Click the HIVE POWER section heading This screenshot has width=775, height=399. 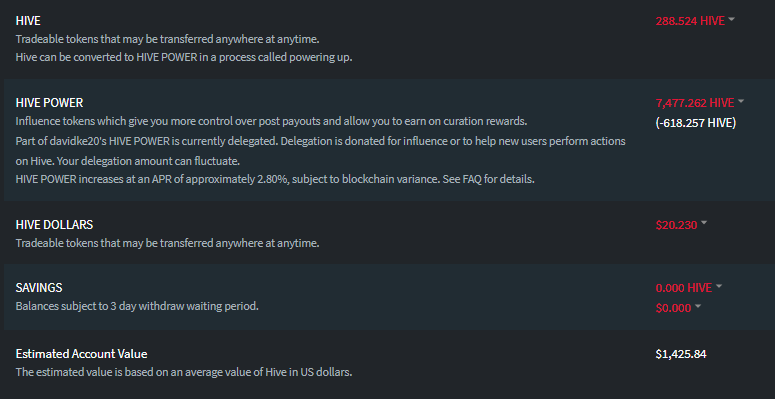pos(49,103)
